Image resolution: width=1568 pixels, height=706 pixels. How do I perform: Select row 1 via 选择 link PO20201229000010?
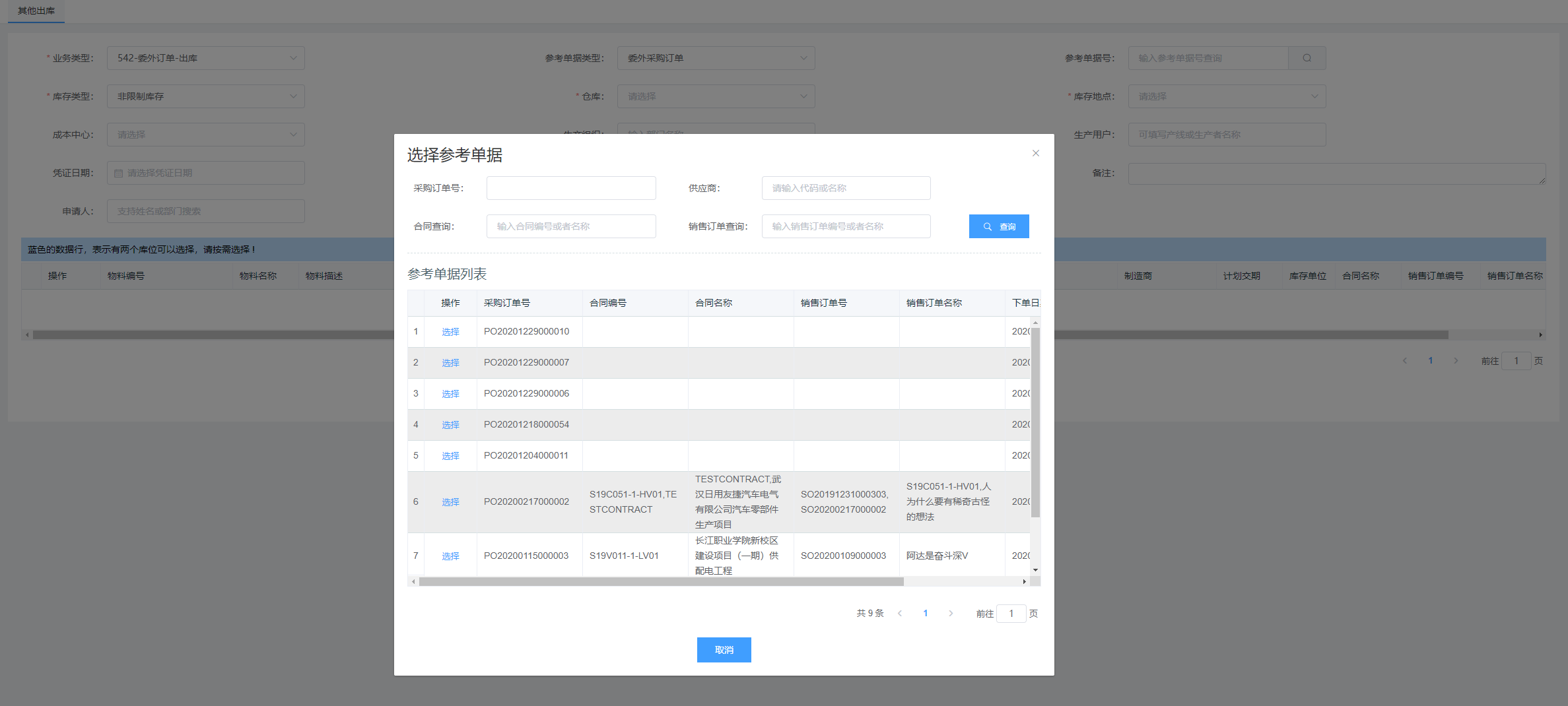point(450,332)
